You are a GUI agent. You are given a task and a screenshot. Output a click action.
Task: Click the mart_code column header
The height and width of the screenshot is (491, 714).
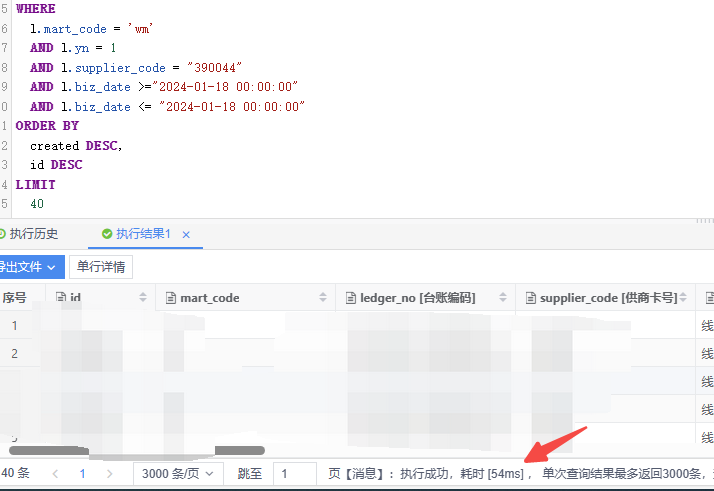coord(245,297)
